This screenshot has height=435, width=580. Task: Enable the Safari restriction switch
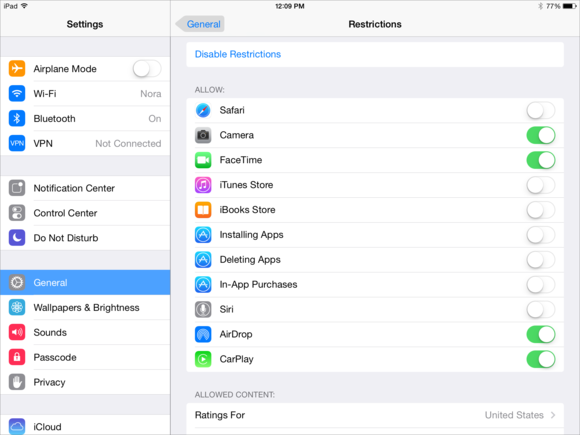pyautogui.click(x=541, y=110)
